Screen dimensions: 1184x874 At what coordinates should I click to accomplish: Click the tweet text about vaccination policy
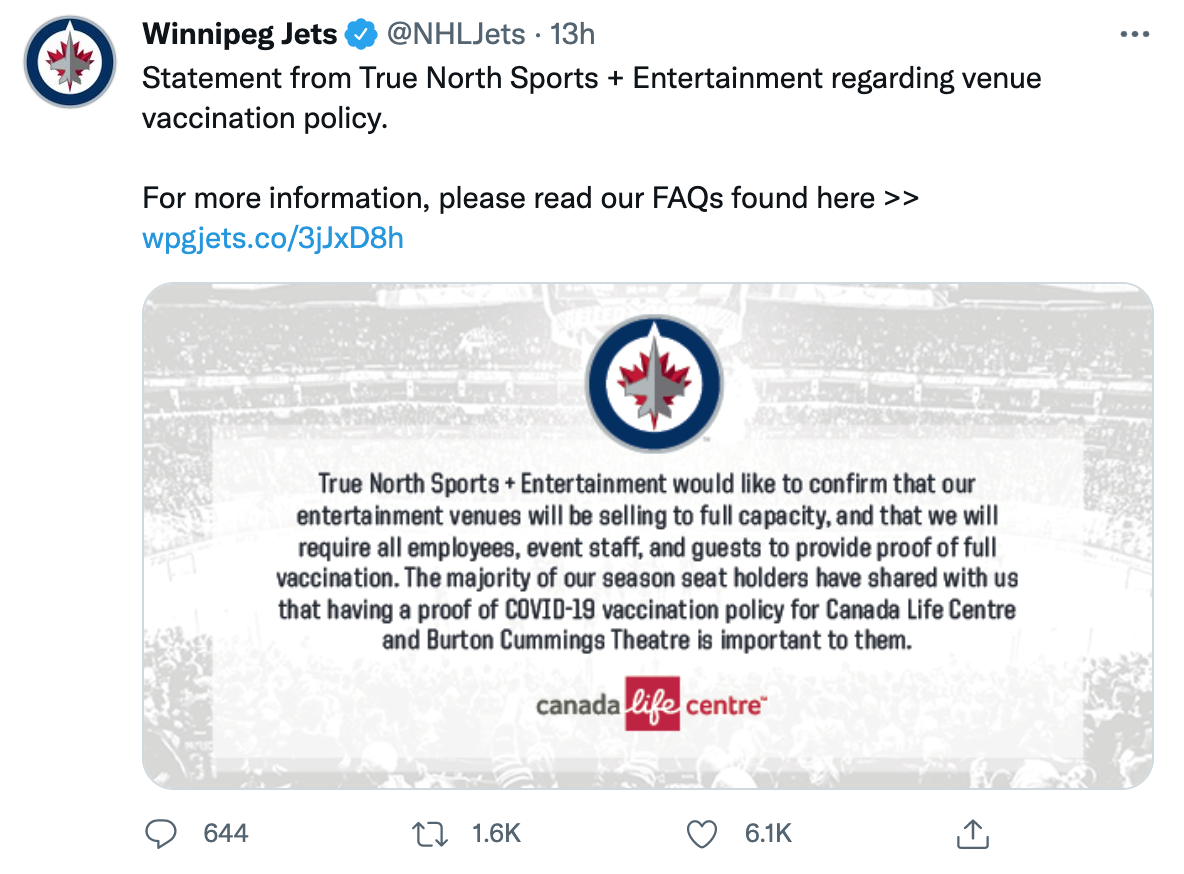(x=591, y=98)
